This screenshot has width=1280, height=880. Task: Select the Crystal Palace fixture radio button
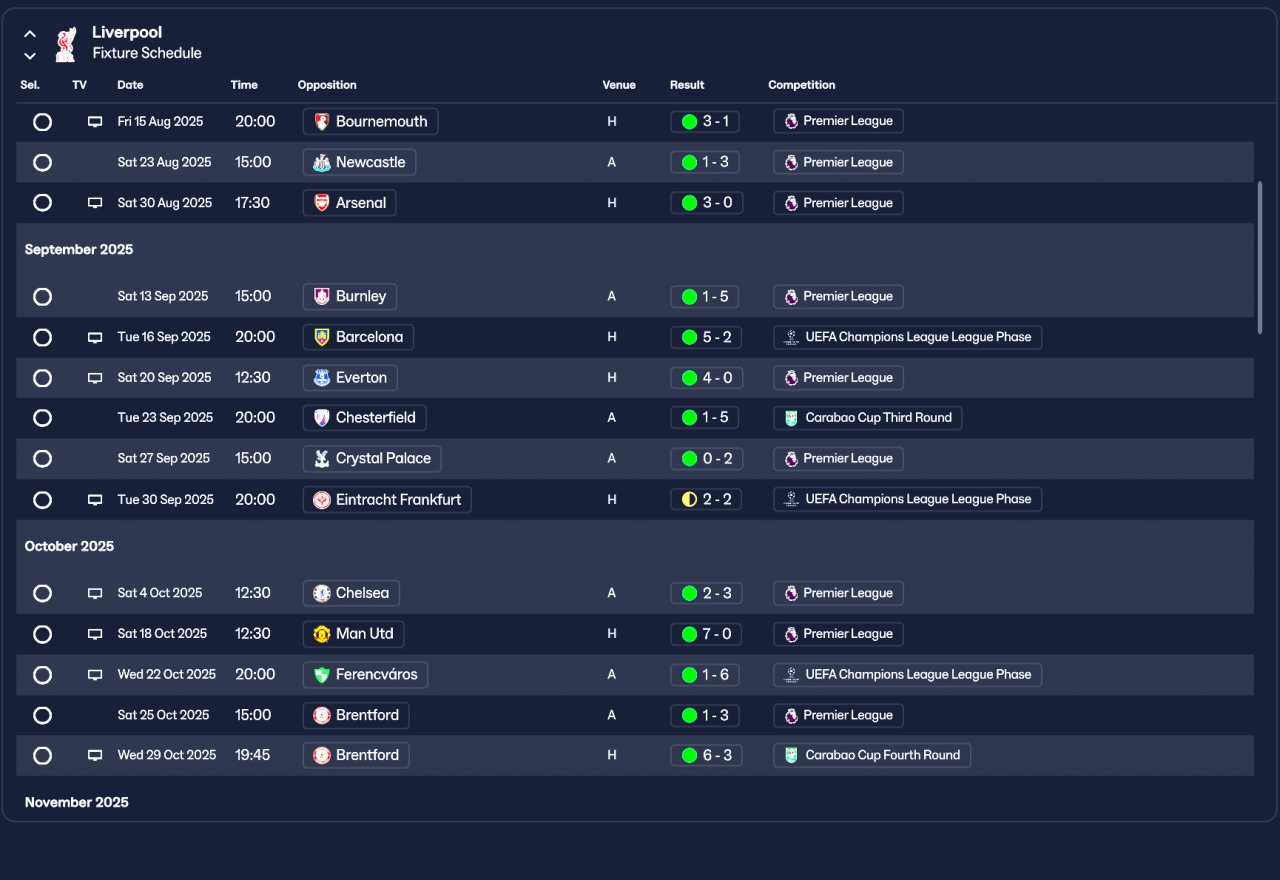(42, 459)
